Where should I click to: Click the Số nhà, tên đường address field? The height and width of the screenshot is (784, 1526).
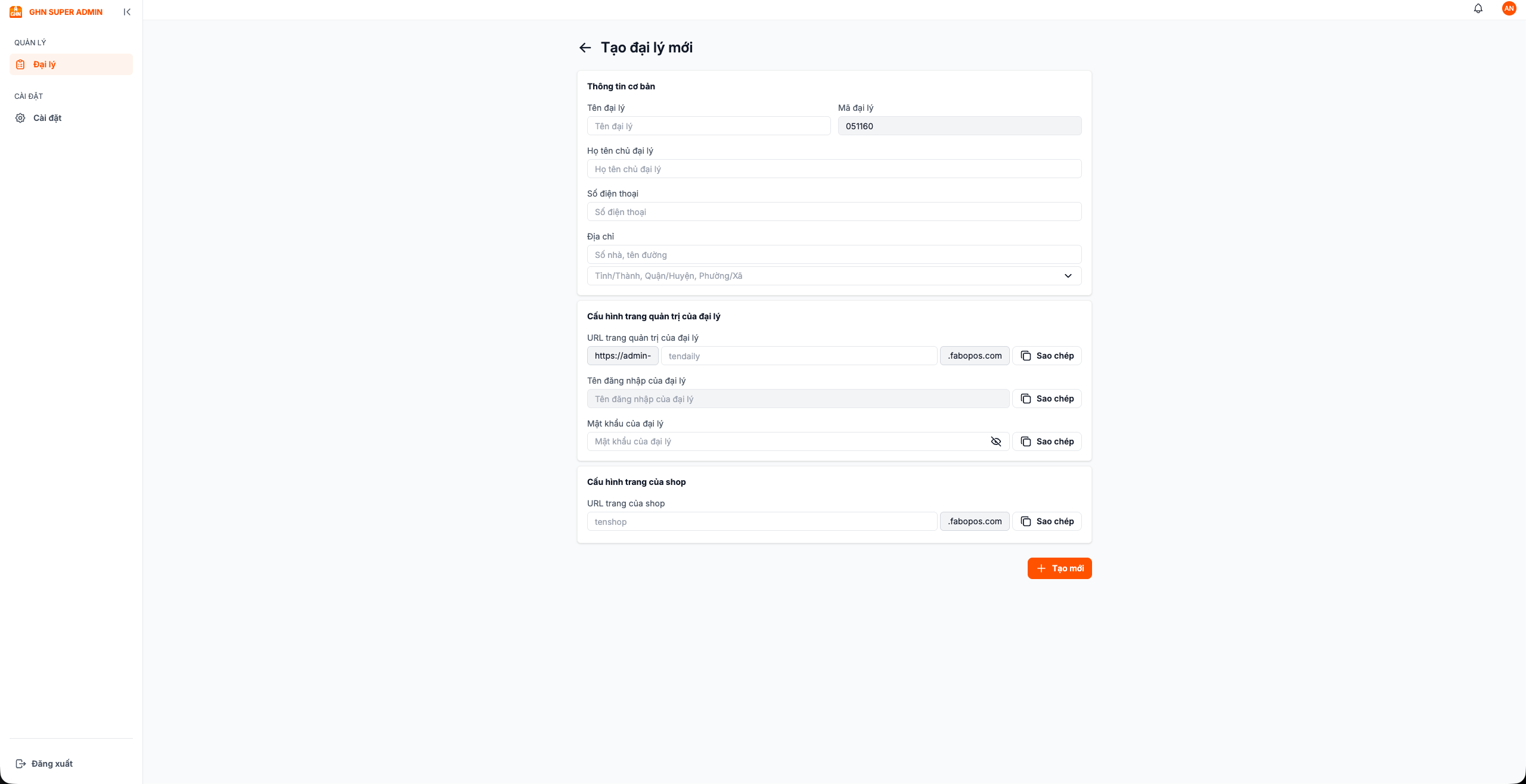(x=834, y=254)
